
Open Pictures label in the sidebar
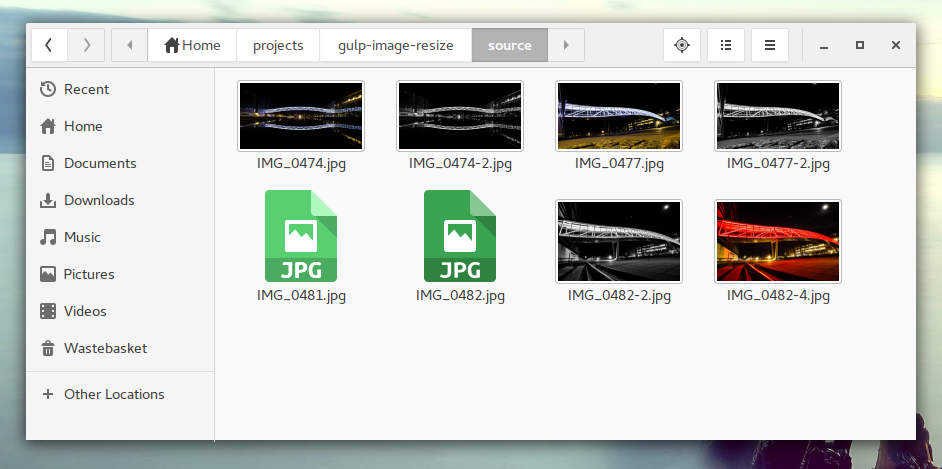click(89, 274)
